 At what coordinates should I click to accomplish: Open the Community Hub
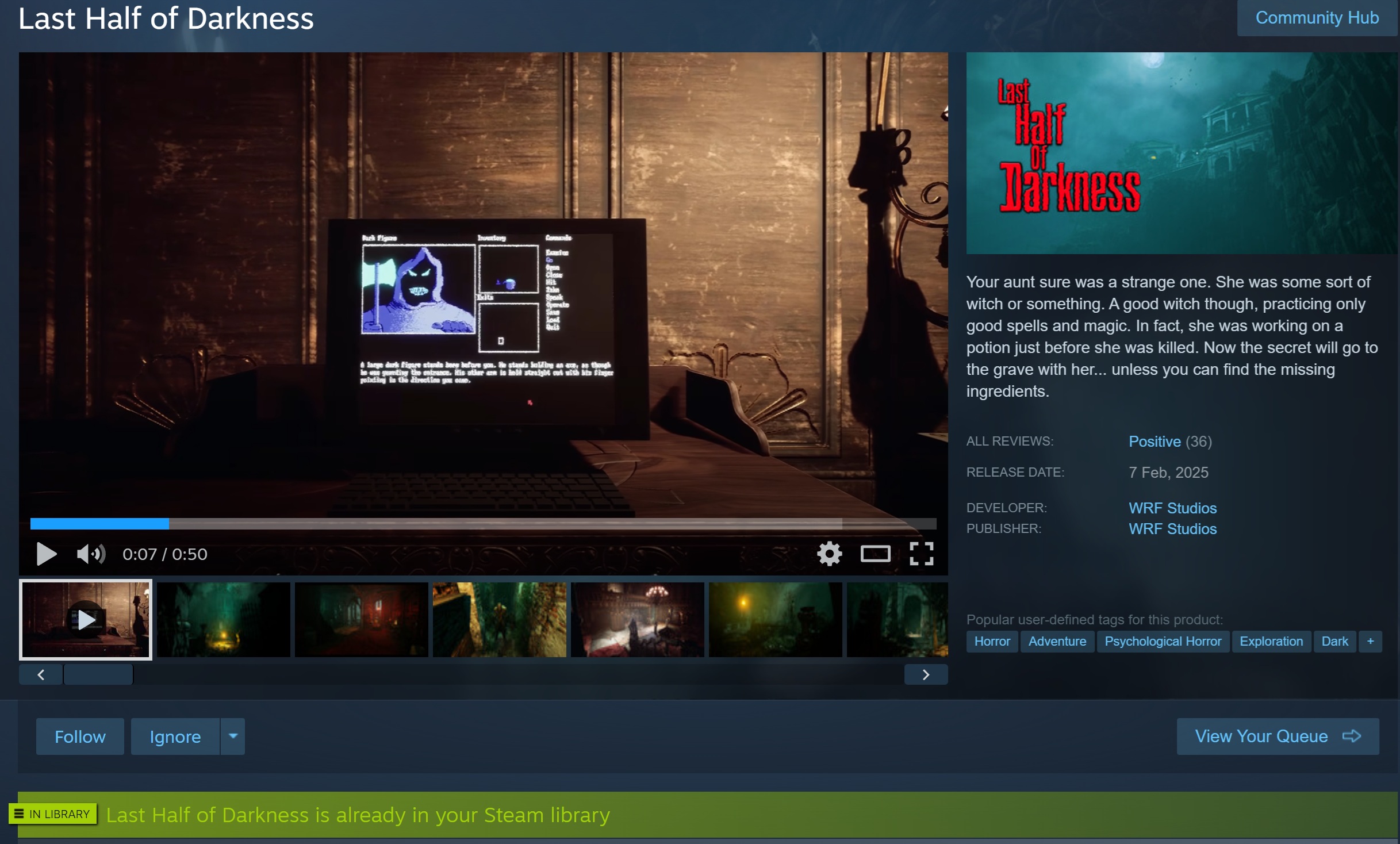[1316, 18]
